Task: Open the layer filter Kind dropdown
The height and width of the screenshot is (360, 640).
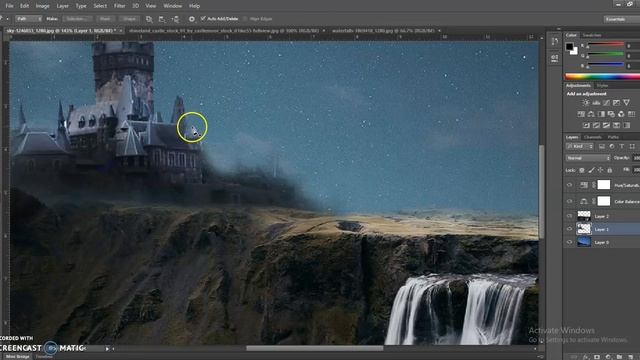Action: pos(580,146)
